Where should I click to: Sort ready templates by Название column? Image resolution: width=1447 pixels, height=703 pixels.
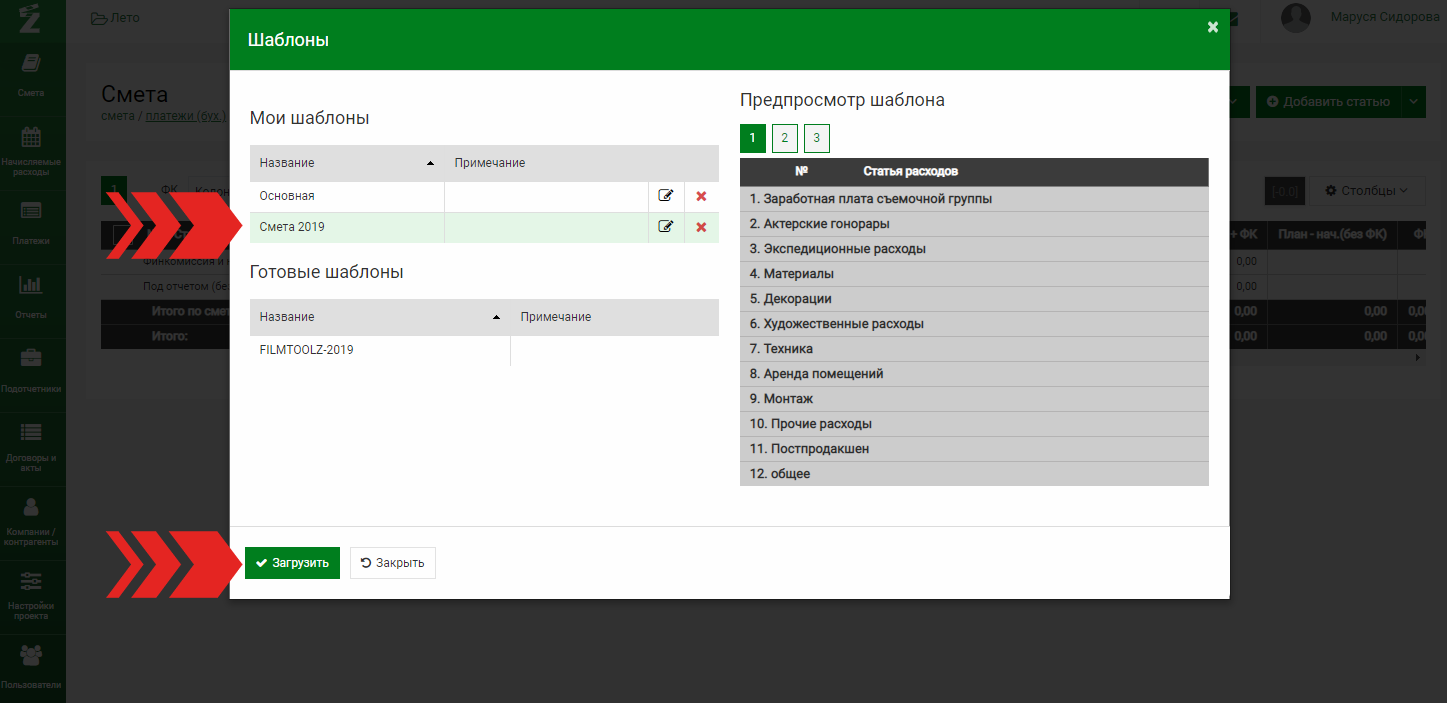[x=379, y=317]
